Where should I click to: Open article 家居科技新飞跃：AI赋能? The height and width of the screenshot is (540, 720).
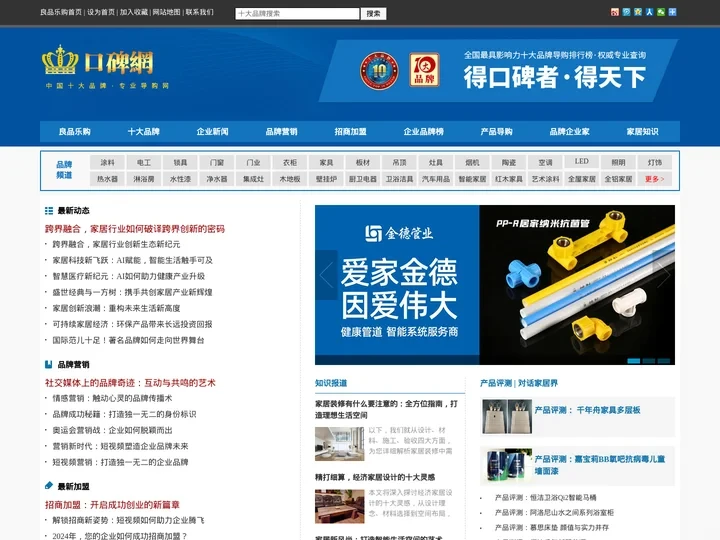point(133,260)
